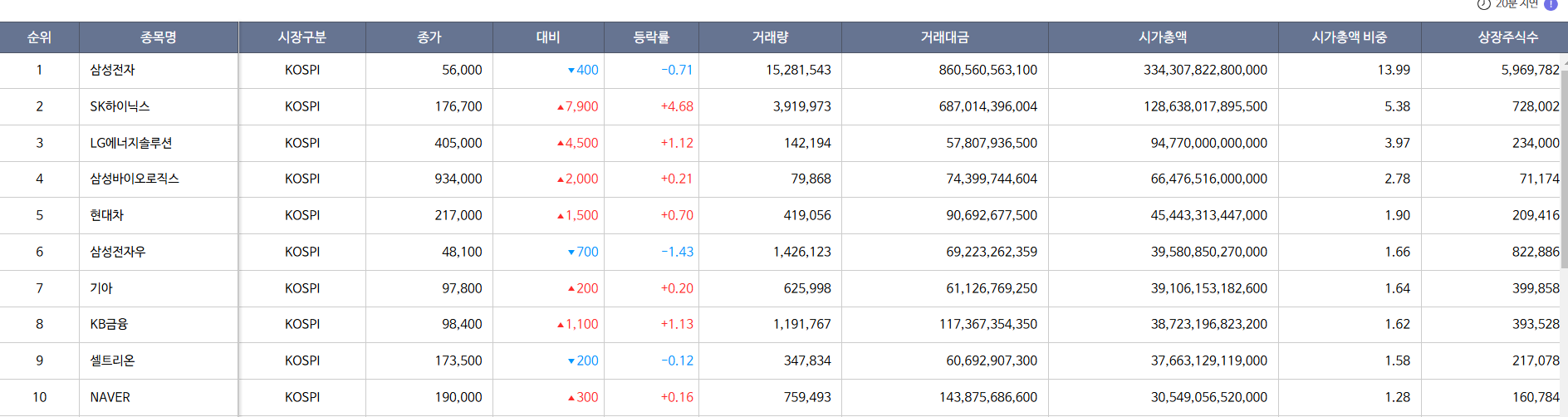Screen dimensions: 1568x417
Task: Open the 삼성전자 stock name
Action: click(113, 70)
